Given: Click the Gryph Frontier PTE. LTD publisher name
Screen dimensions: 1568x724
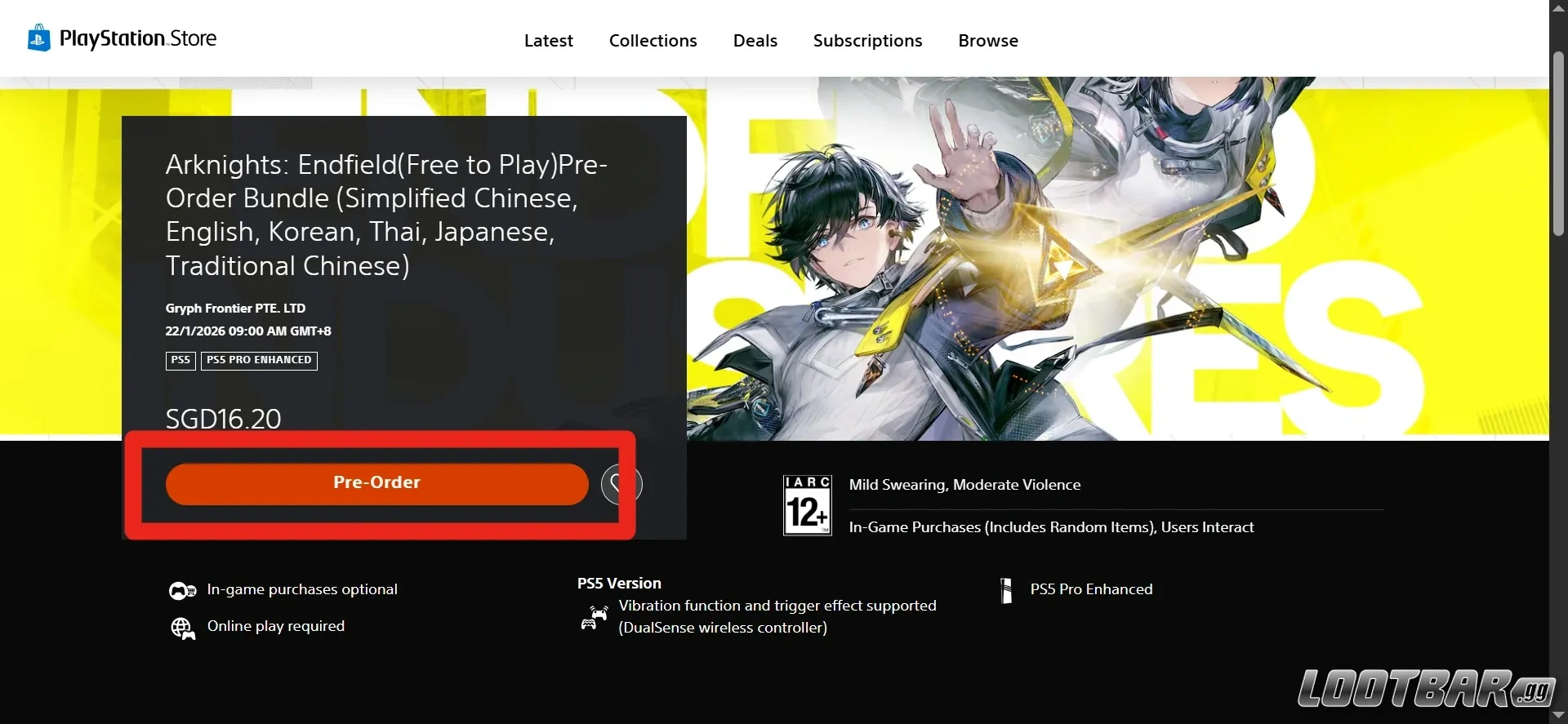Looking at the screenshot, I should 235,309.
